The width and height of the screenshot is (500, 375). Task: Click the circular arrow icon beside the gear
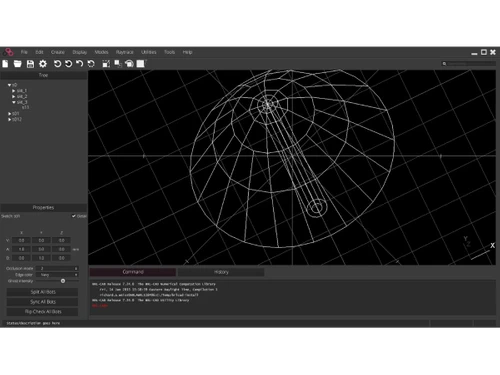coord(57,64)
